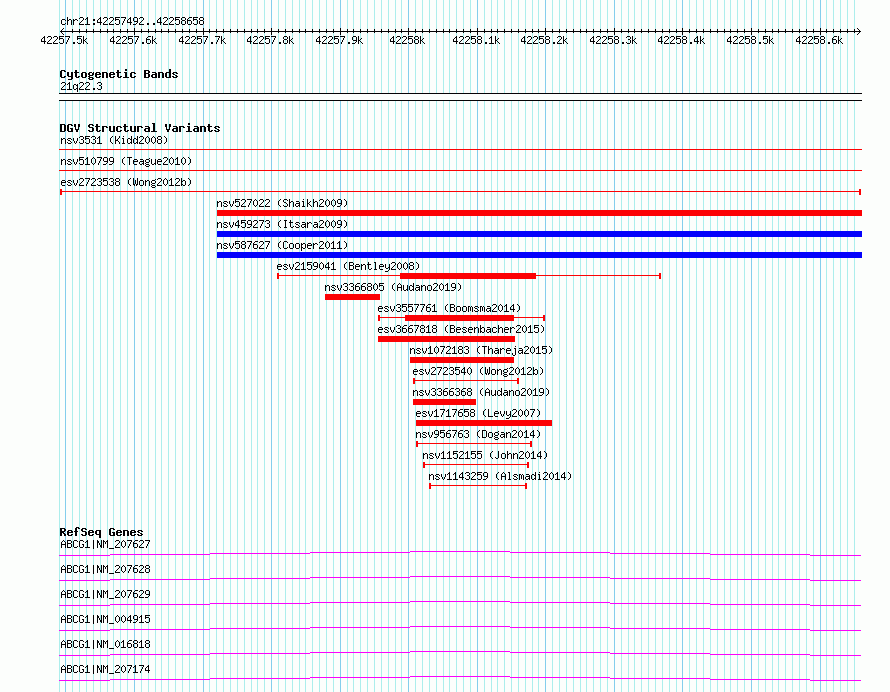
Task: Open gene ABCG1|NM_207627 label
Action: pyautogui.click(x=105, y=544)
